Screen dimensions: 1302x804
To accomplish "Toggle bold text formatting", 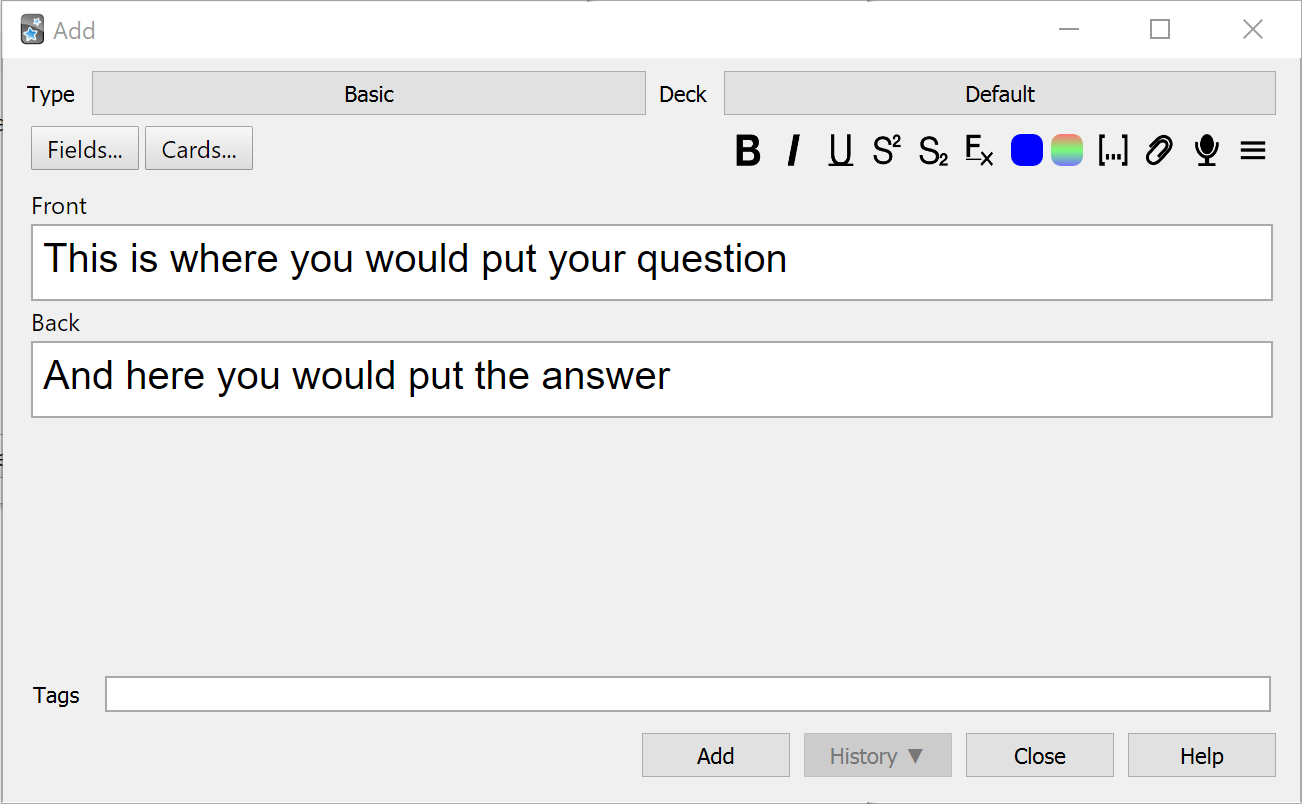I will tap(748, 151).
